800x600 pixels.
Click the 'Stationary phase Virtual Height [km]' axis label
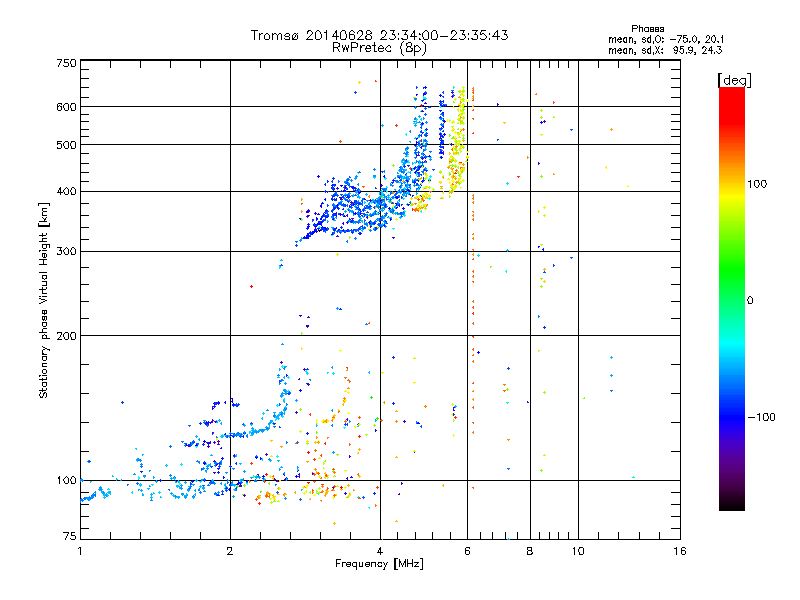[44, 300]
